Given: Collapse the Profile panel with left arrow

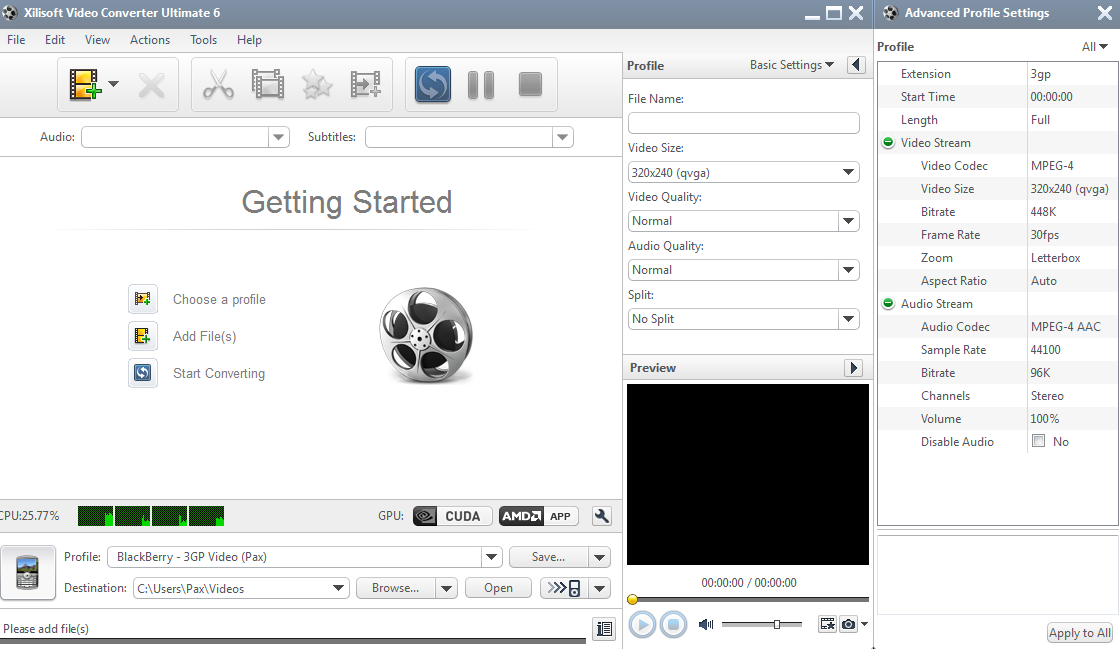Looking at the screenshot, I should coord(856,65).
